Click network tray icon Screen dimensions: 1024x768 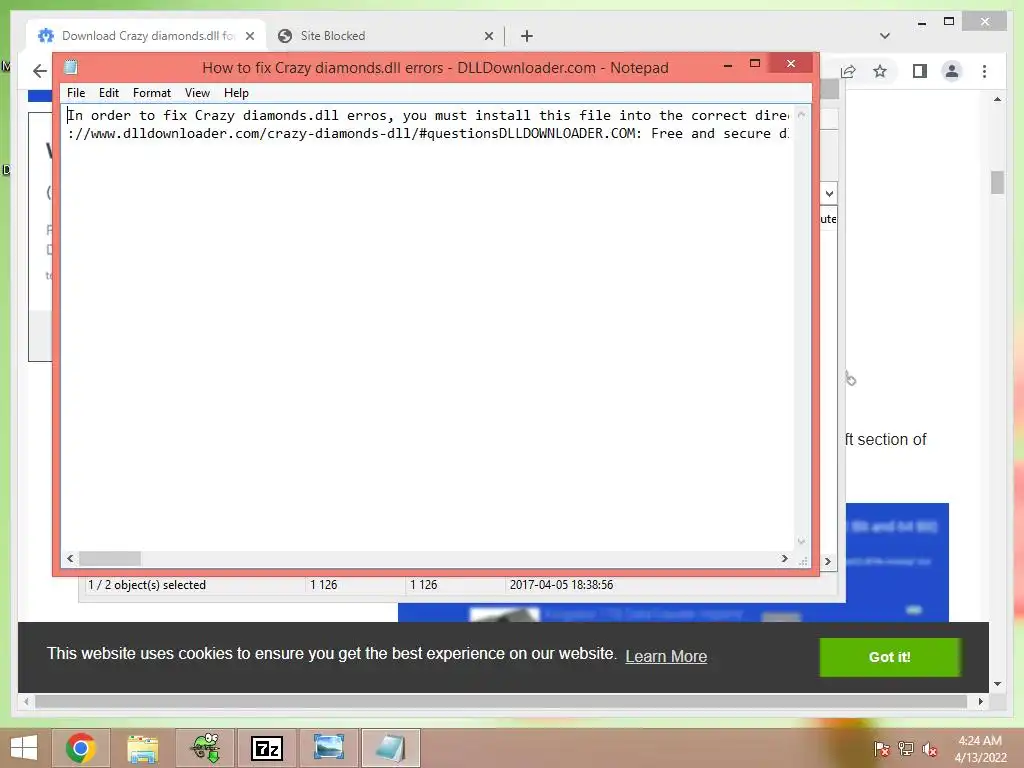point(906,748)
